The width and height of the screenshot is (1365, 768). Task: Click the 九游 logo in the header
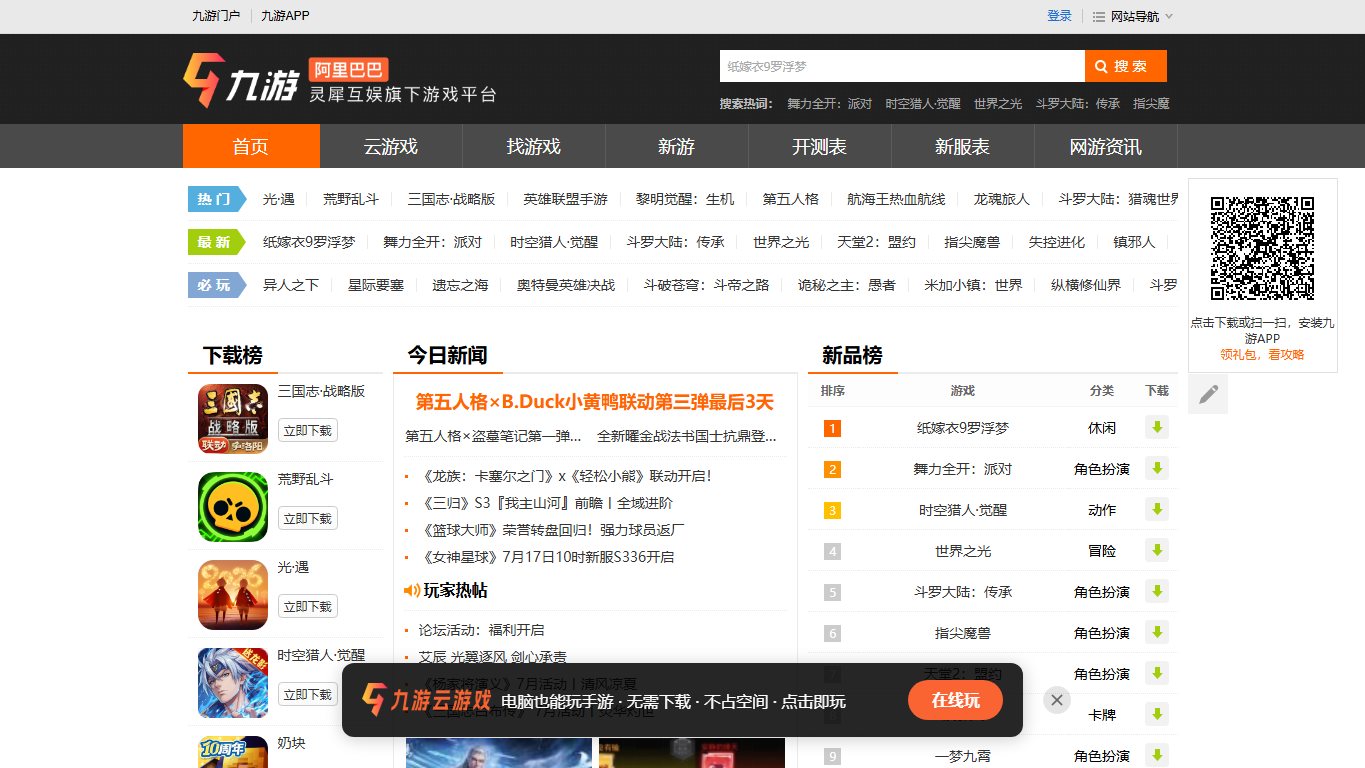pos(241,81)
